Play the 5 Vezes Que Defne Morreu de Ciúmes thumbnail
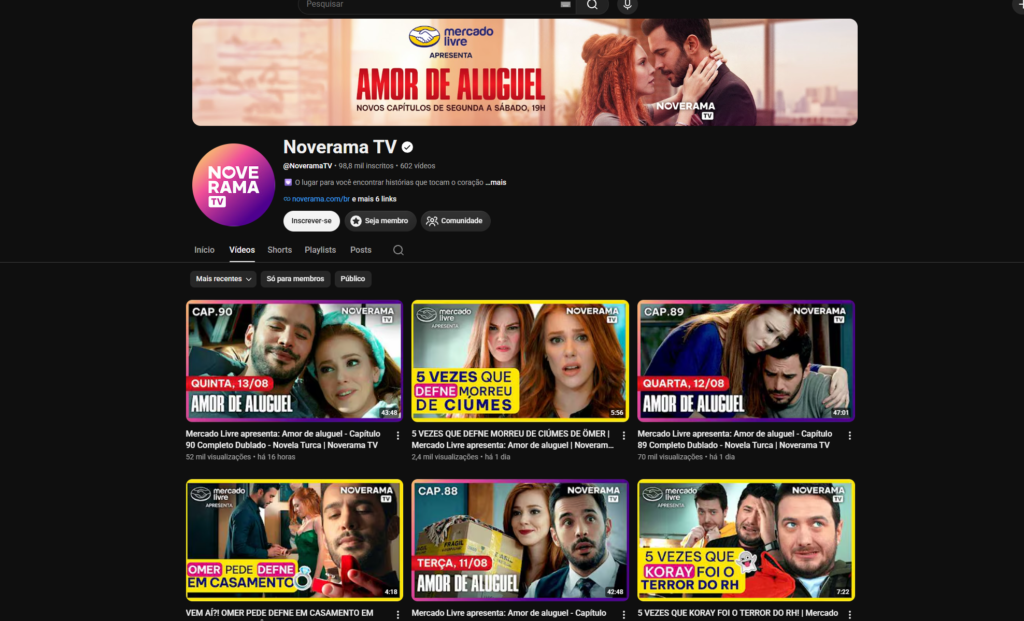 pyautogui.click(x=520, y=360)
